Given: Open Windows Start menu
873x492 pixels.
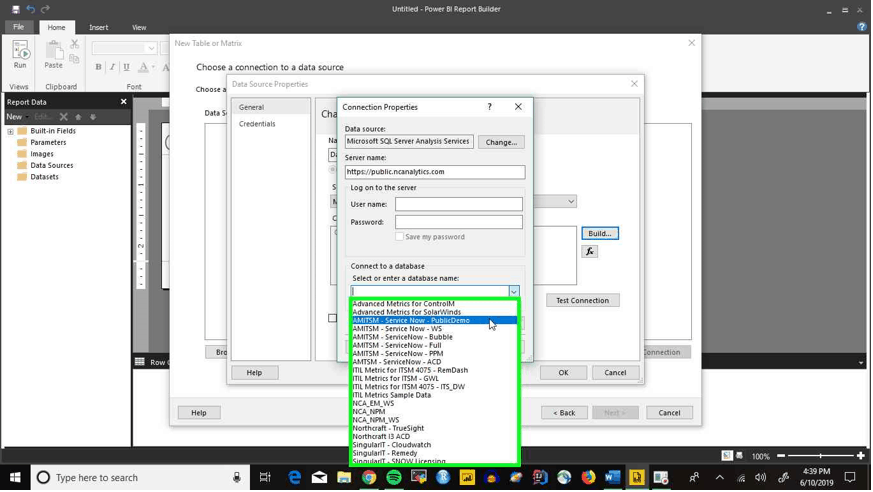Looking at the screenshot, I should 15,478.
